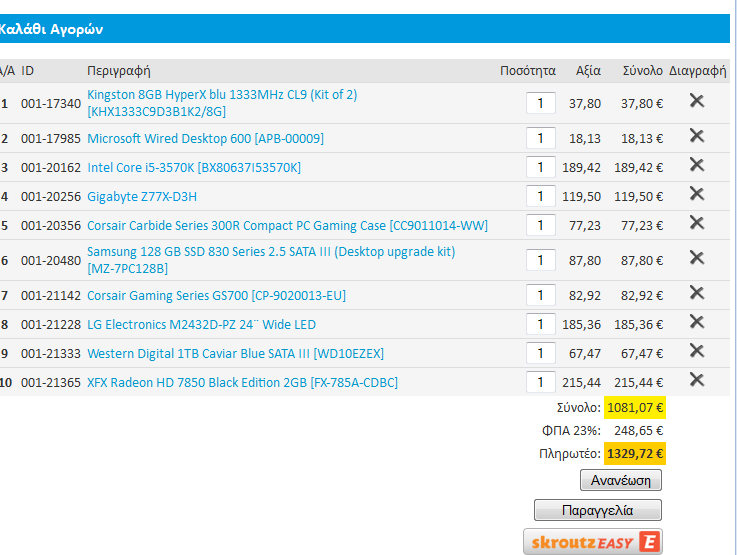This screenshot has width=737, height=555.
Task: Select the ΦΠΑ 23% label
Action: (x=571, y=430)
